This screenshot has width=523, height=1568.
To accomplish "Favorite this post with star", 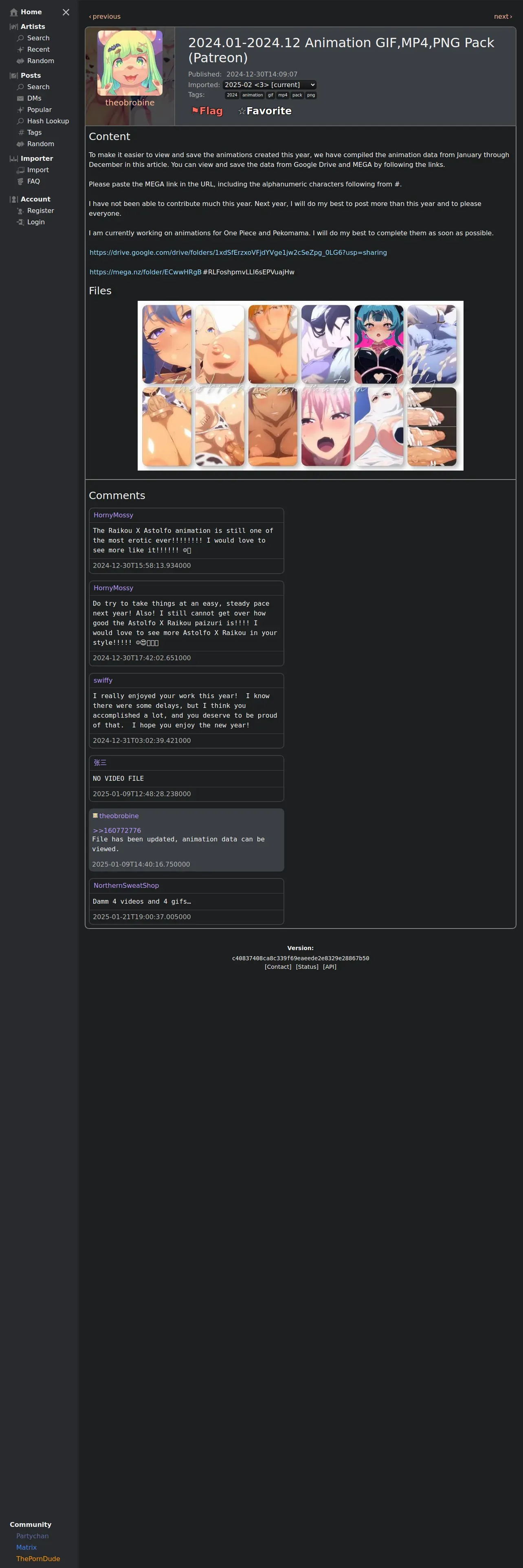I will pos(265,111).
